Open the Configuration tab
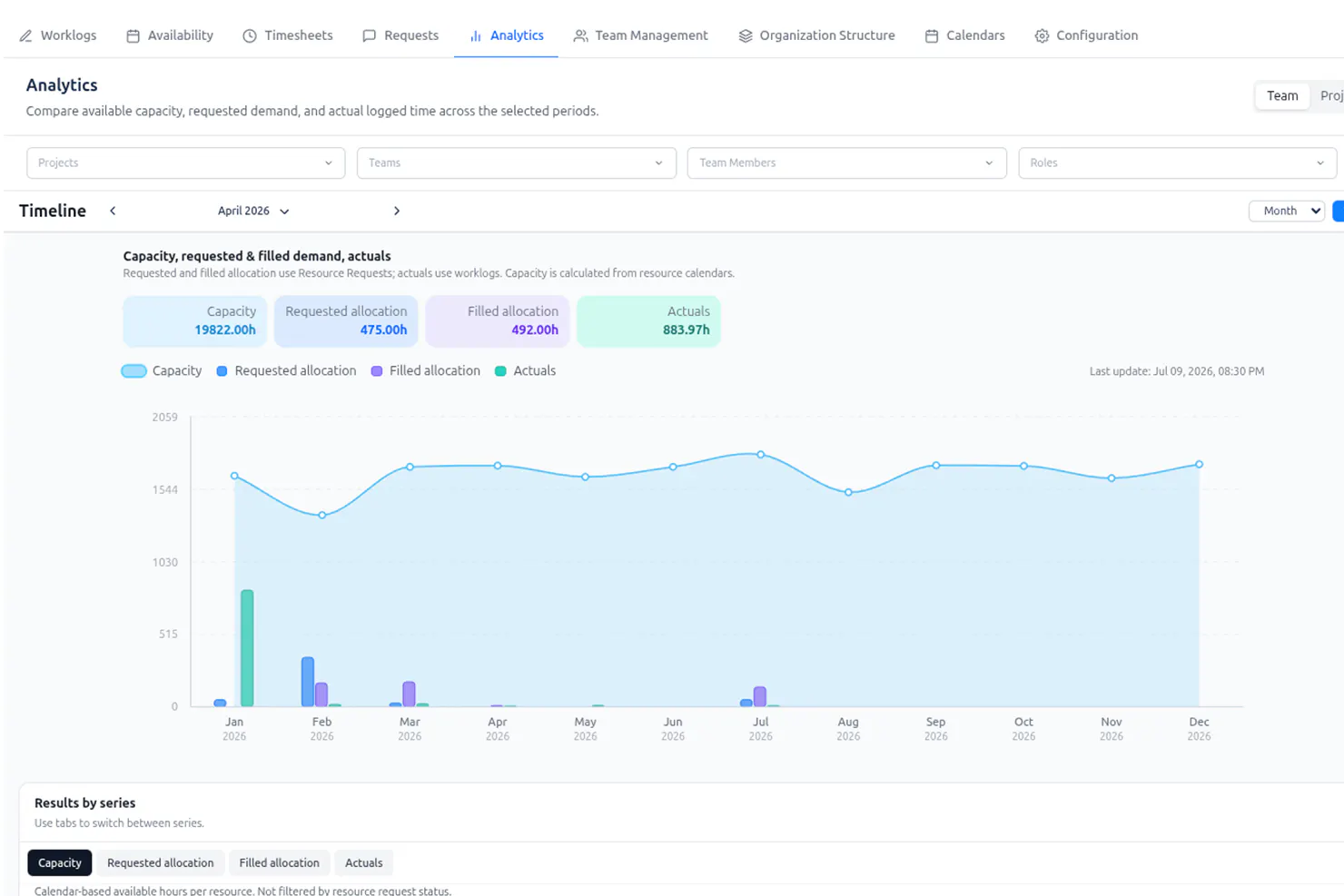 click(1086, 35)
